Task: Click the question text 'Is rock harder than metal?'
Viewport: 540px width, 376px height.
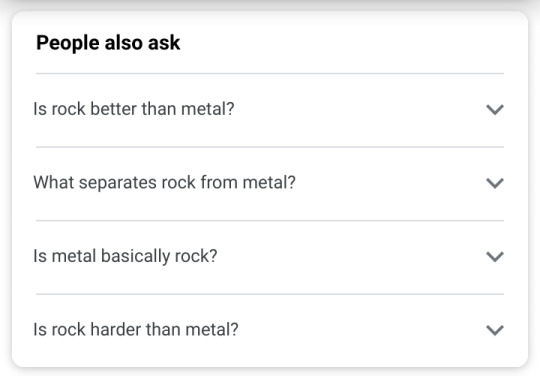Action: click(x=136, y=330)
